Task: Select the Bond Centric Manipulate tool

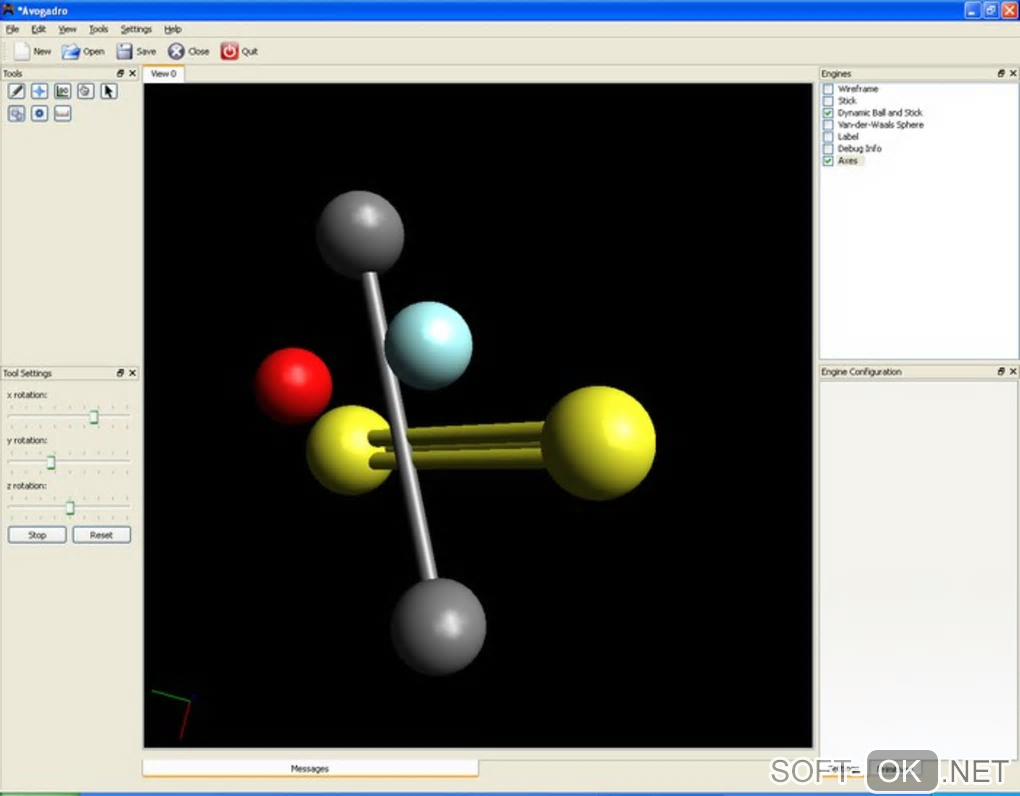Action: 62,91
